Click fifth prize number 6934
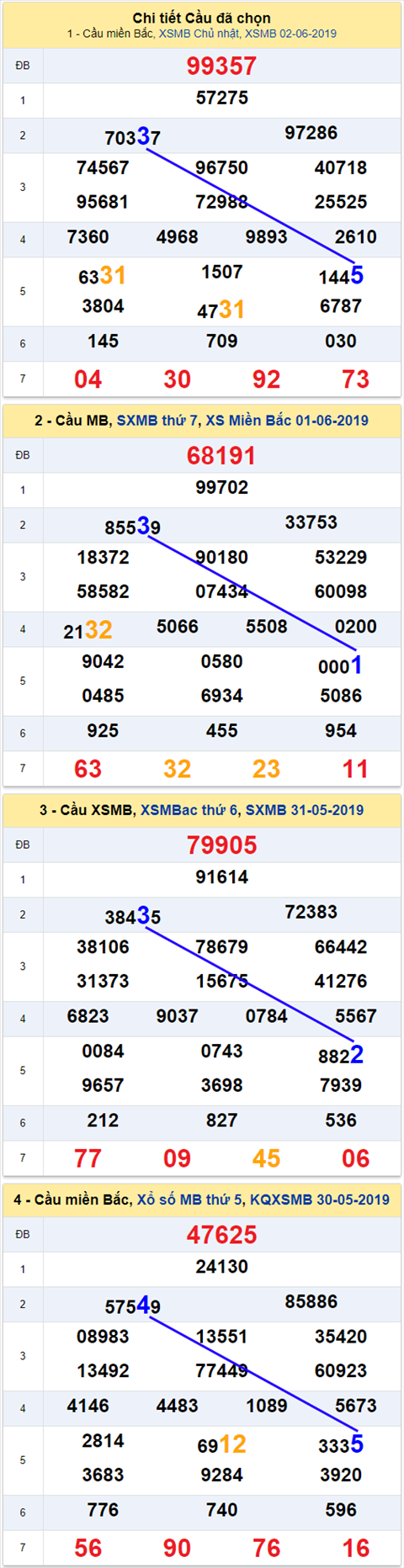 tap(222, 696)
